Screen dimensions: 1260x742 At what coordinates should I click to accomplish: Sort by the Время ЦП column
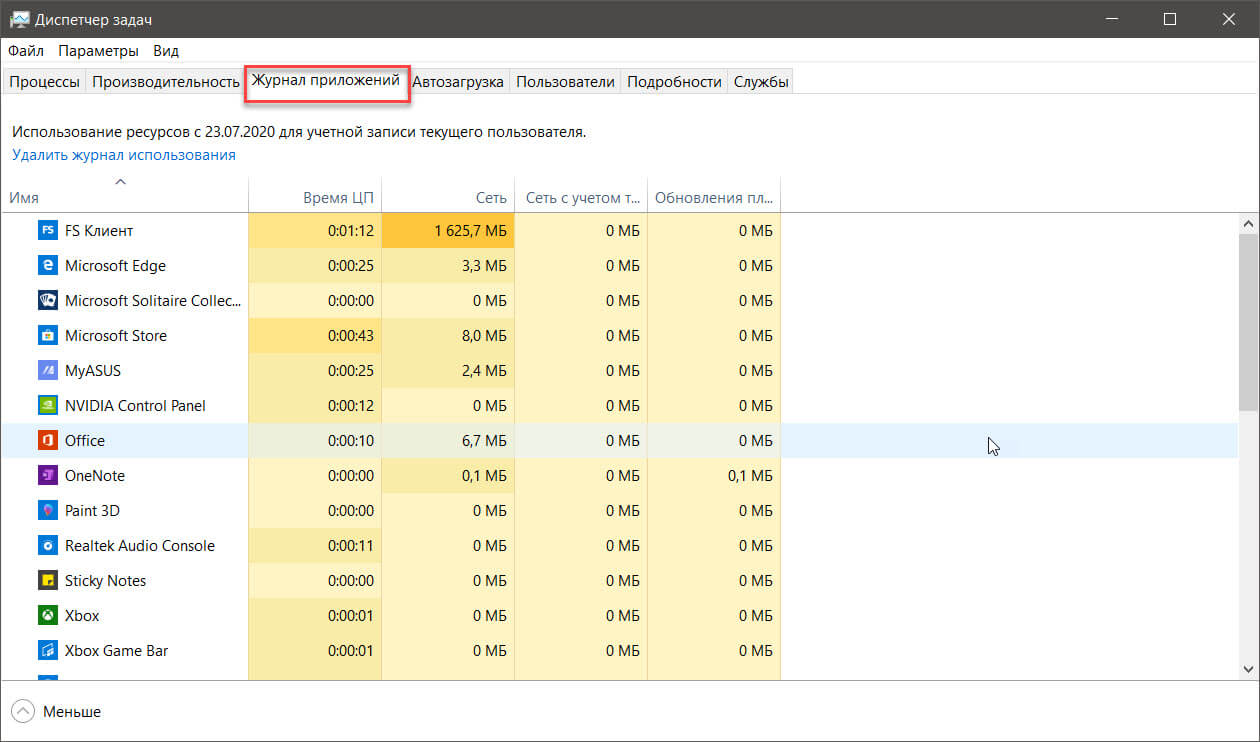coord(338,198)
